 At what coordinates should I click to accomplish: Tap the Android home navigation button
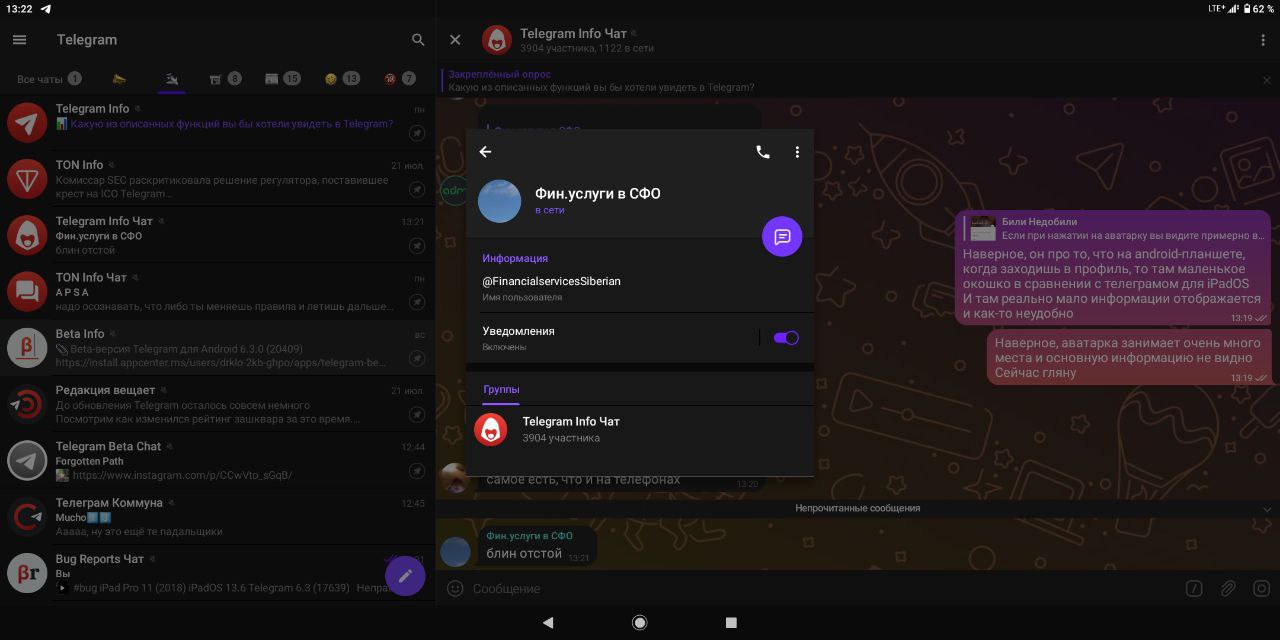click(x=640, y=622)
